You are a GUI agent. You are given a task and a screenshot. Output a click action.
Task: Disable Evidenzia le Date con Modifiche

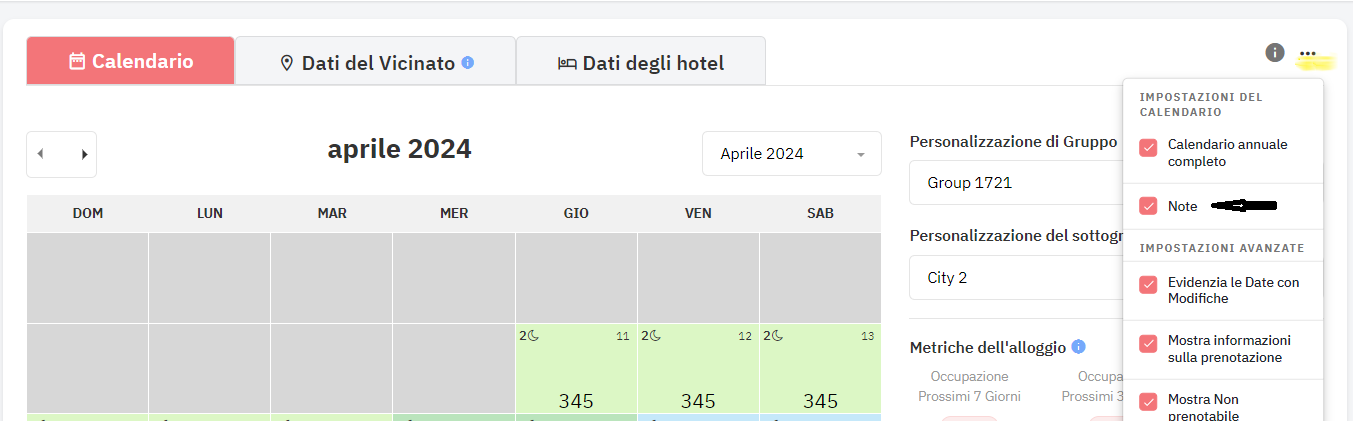pyautogui.click(x=1148, y=285)
